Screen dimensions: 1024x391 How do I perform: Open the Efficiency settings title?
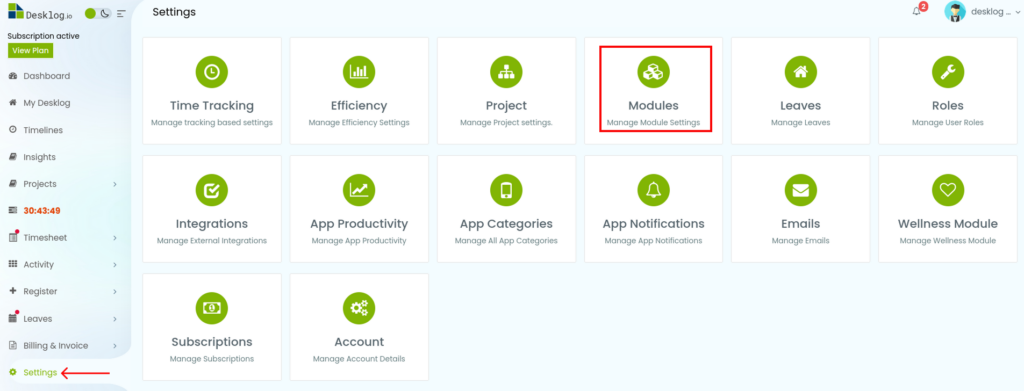coord(359,105)
